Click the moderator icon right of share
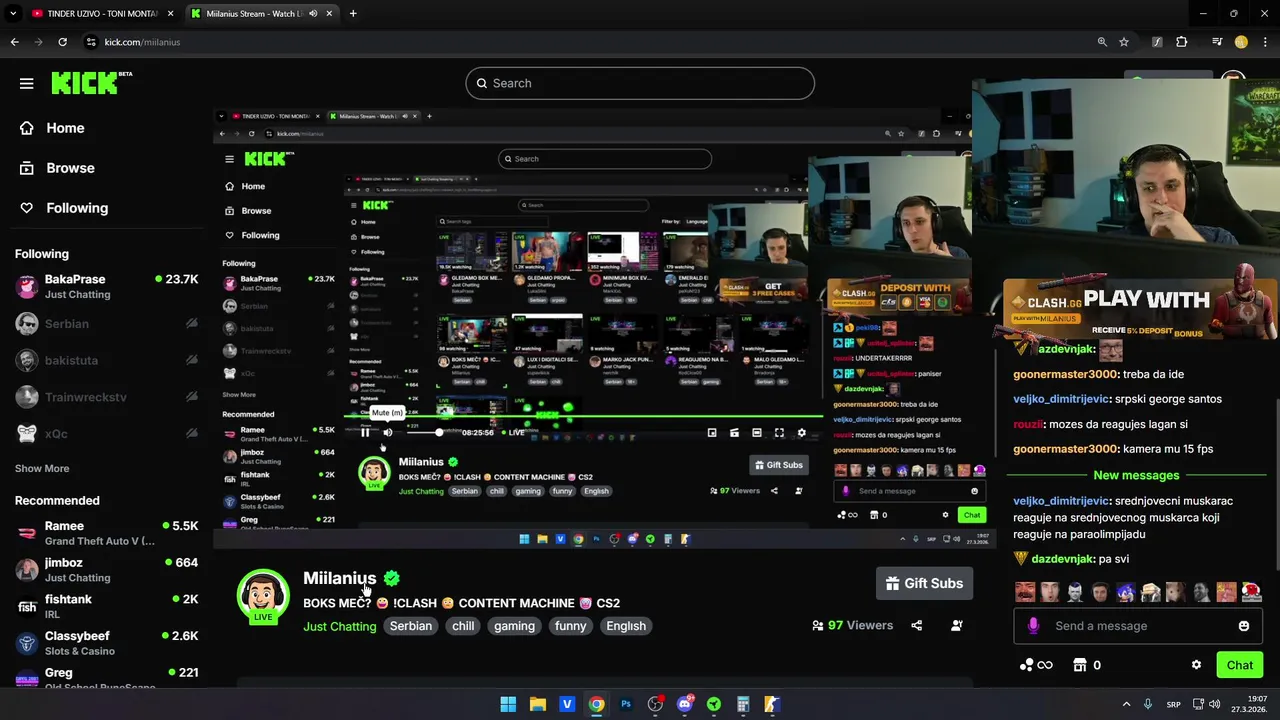Screen dimensions: 1280x720 [957, 625]
